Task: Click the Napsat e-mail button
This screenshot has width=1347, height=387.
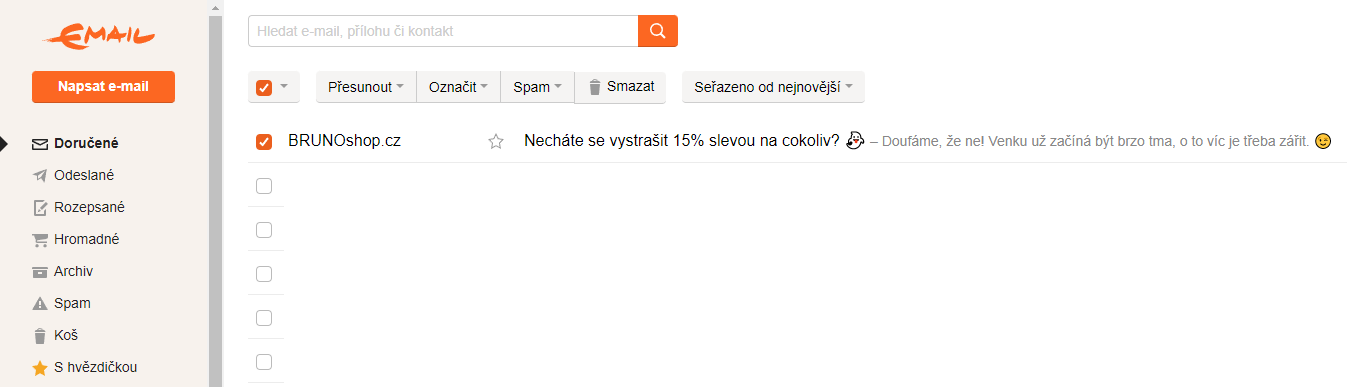Action: point(103,87)
